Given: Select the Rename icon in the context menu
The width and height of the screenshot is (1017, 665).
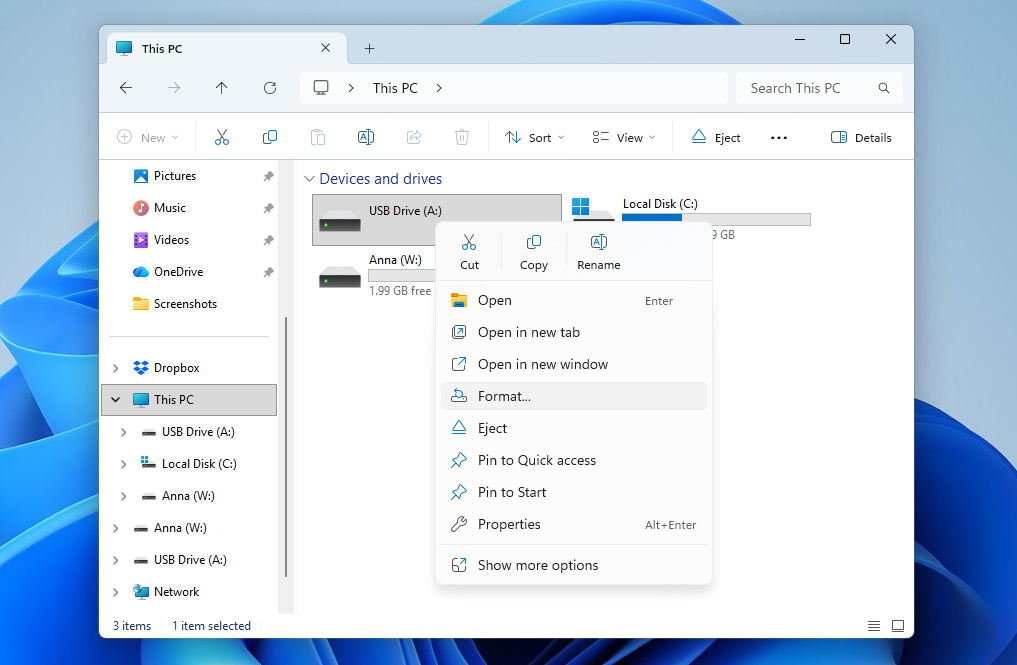Looking at the screenshot, I should [x=598, y=241].
